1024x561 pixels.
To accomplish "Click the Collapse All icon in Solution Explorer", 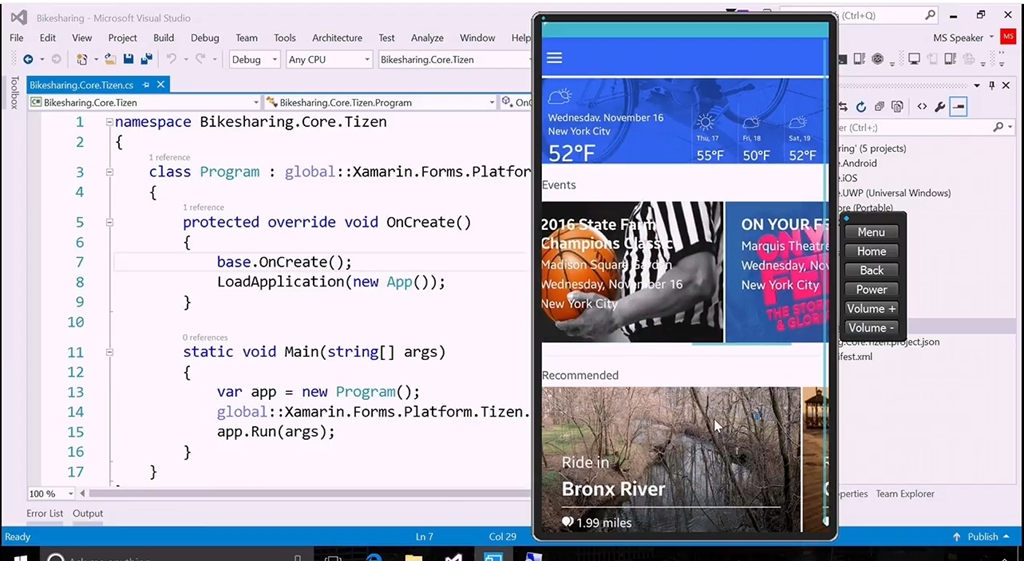I will pyautogui.click(x=879, y=106).
